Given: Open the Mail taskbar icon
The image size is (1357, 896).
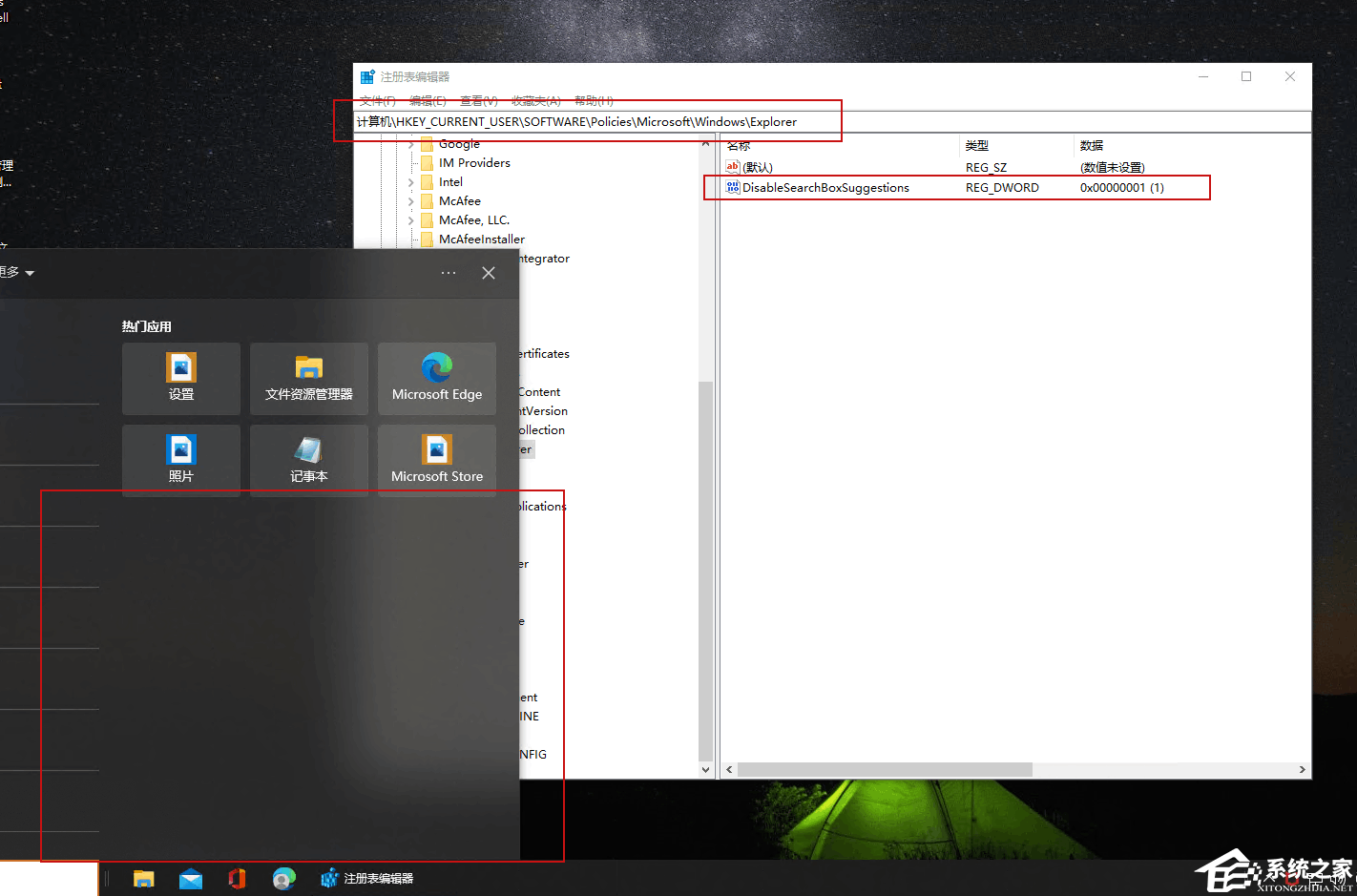Looking at the screenshot, I should [191, 879].
